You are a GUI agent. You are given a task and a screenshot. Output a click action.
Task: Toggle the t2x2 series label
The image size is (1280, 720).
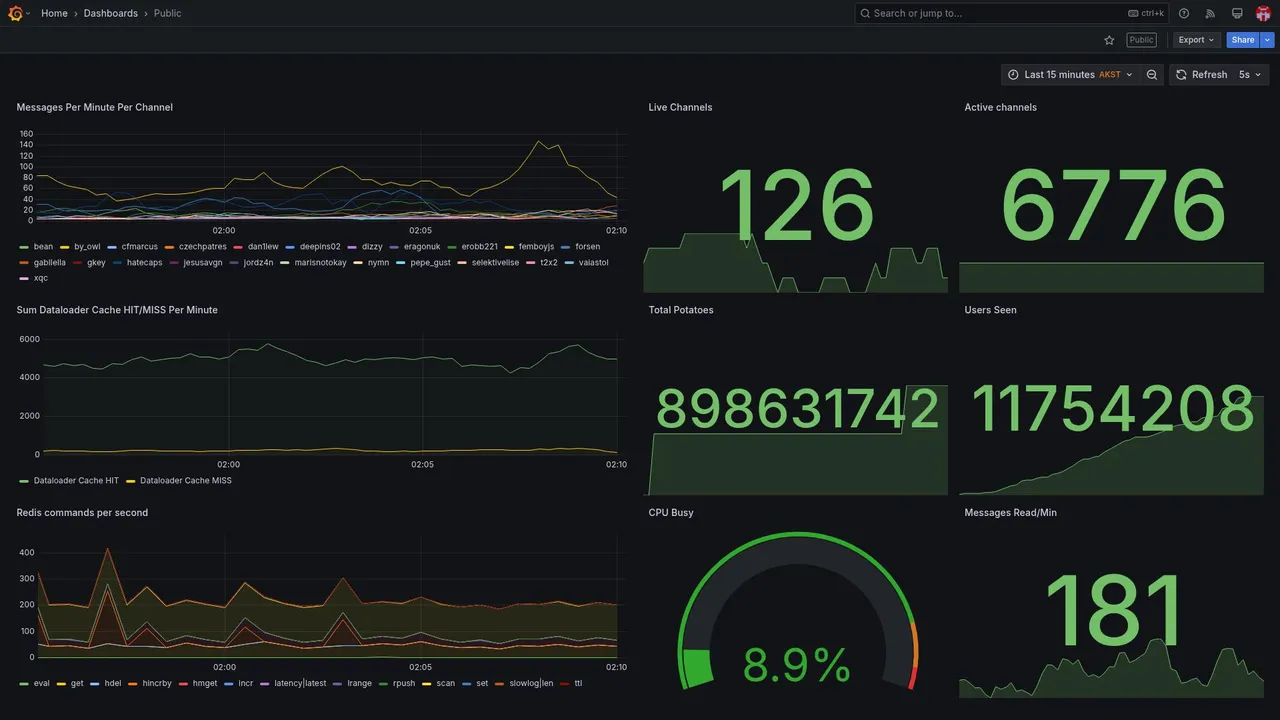point(549,263)
